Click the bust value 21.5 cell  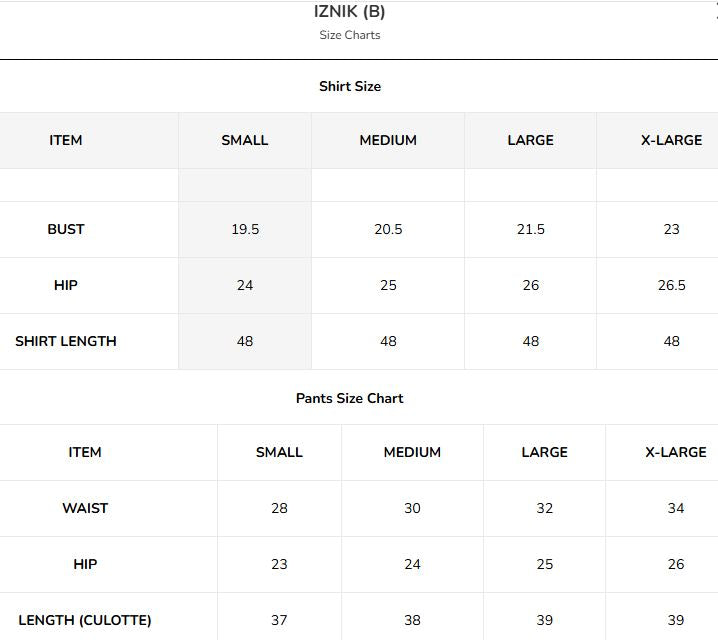coord(531,229)
